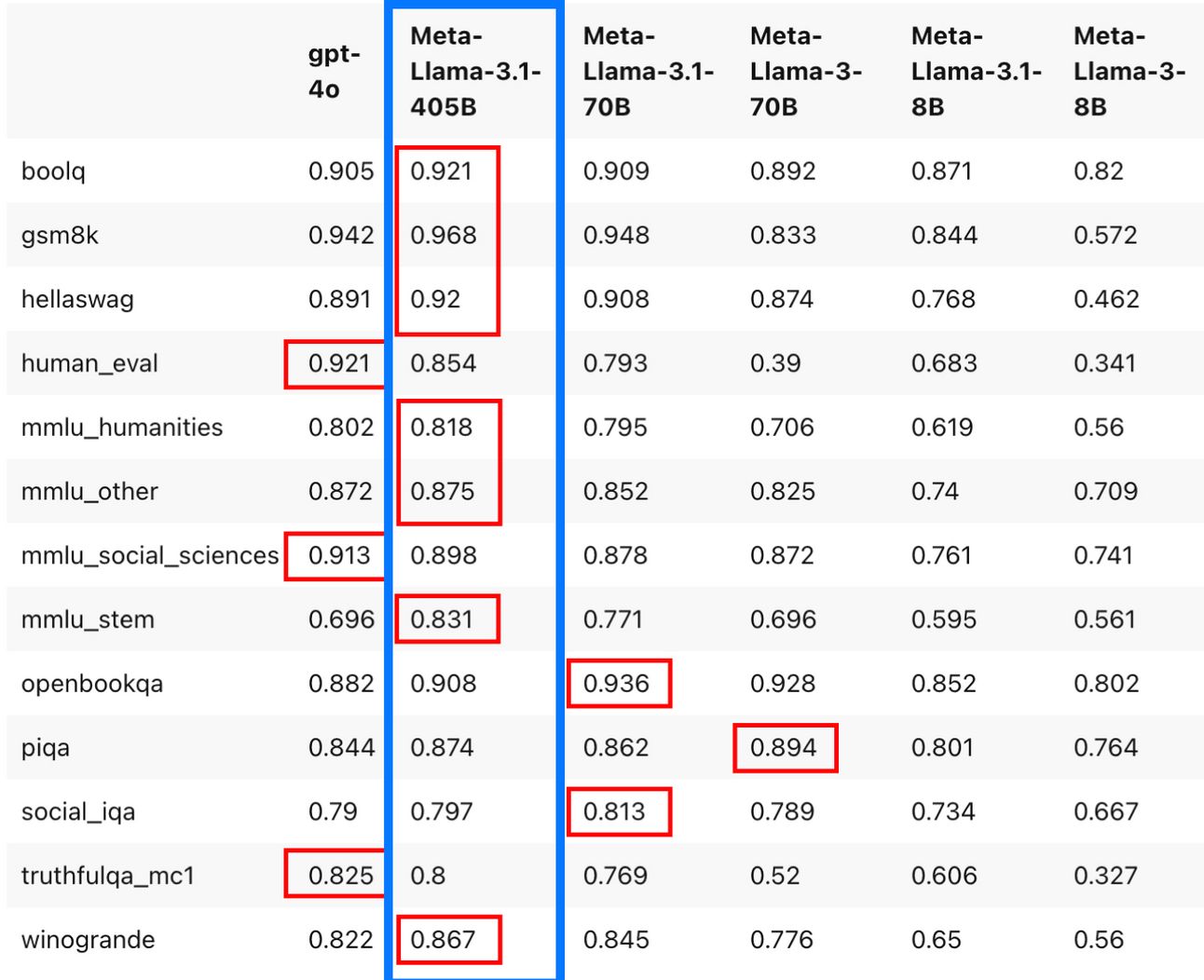Click the mmlu_stem score 0.831

(442, 619)
